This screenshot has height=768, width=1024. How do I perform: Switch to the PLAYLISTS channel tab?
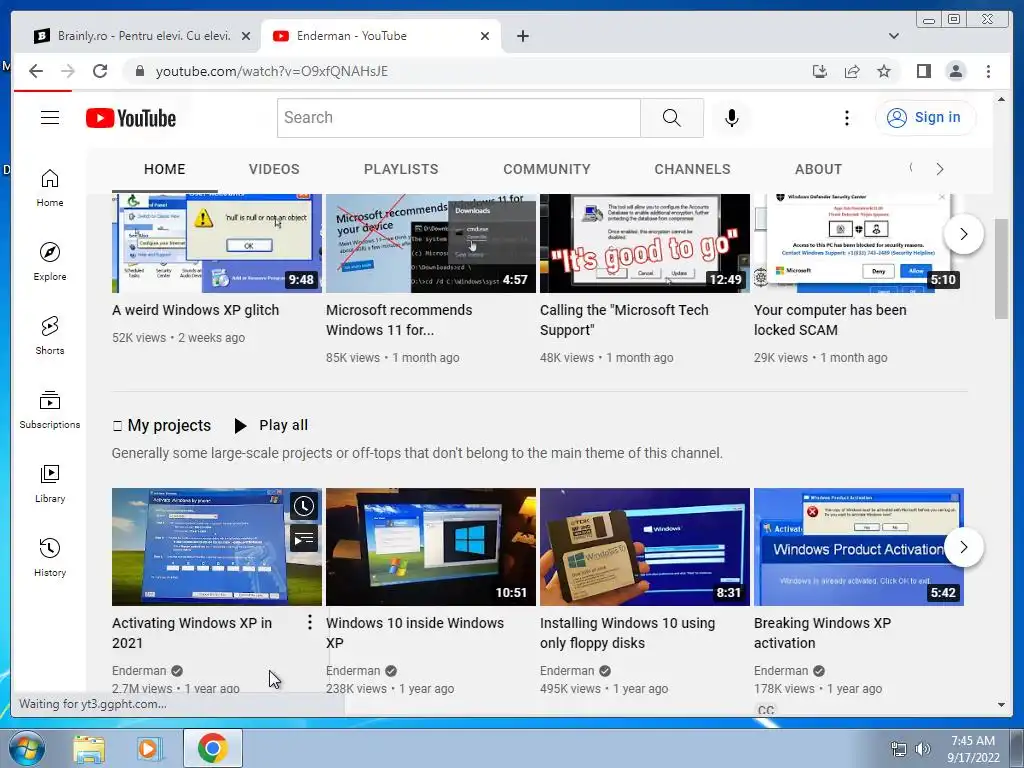[401, 169]
